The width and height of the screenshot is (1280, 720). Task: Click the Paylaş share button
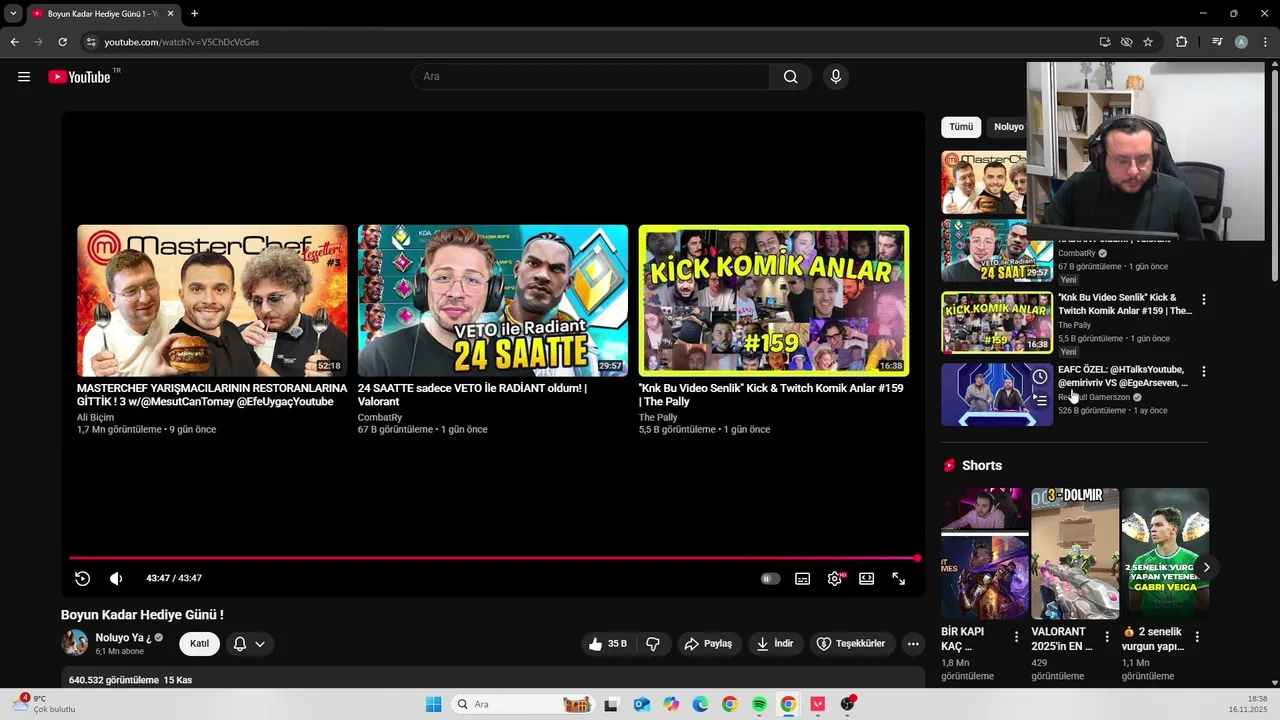click(707, 644)
